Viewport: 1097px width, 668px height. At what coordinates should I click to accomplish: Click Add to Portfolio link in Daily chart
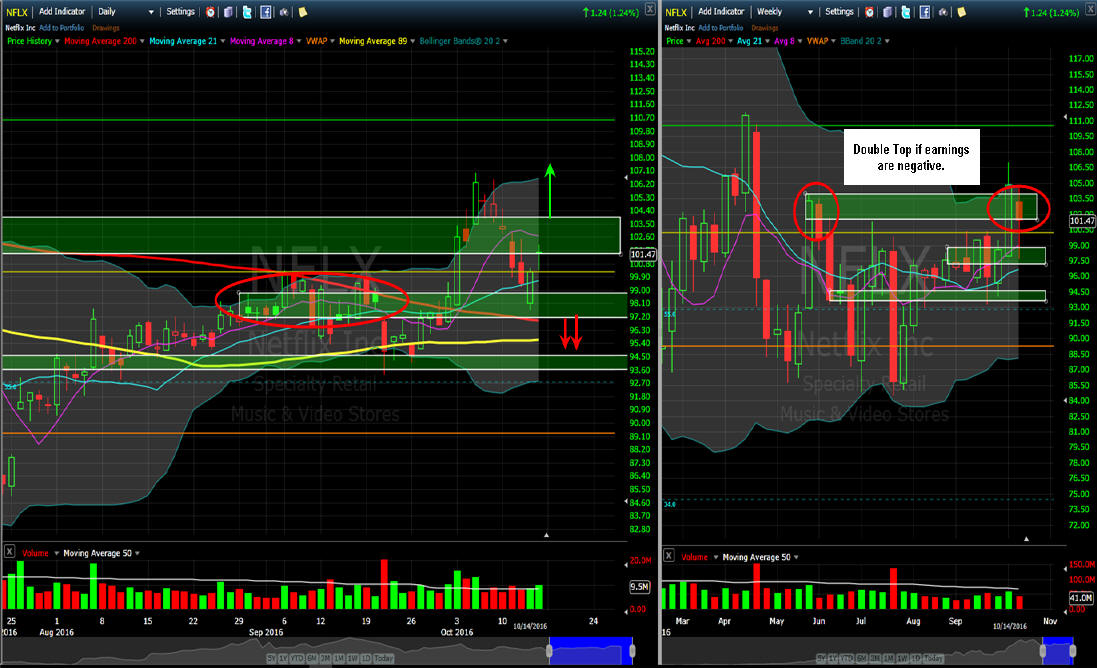(x=62, y=28)
